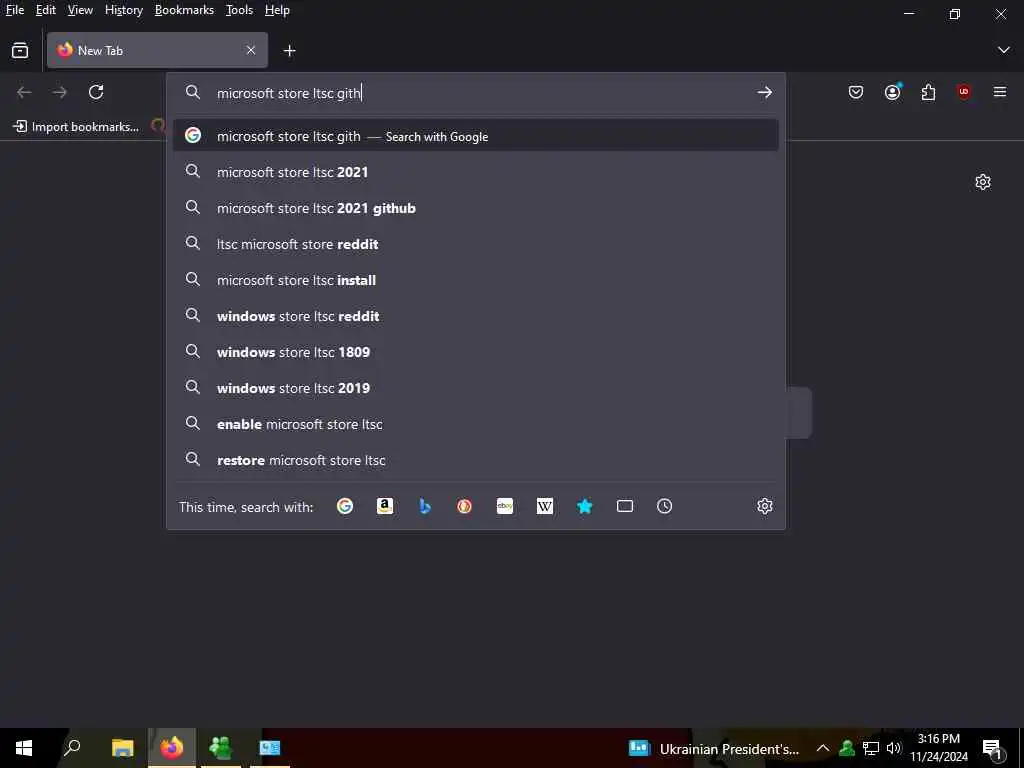Search open tabs using the tab icon
Viewport: 1024px width, 768px height.
pos(625,506)
